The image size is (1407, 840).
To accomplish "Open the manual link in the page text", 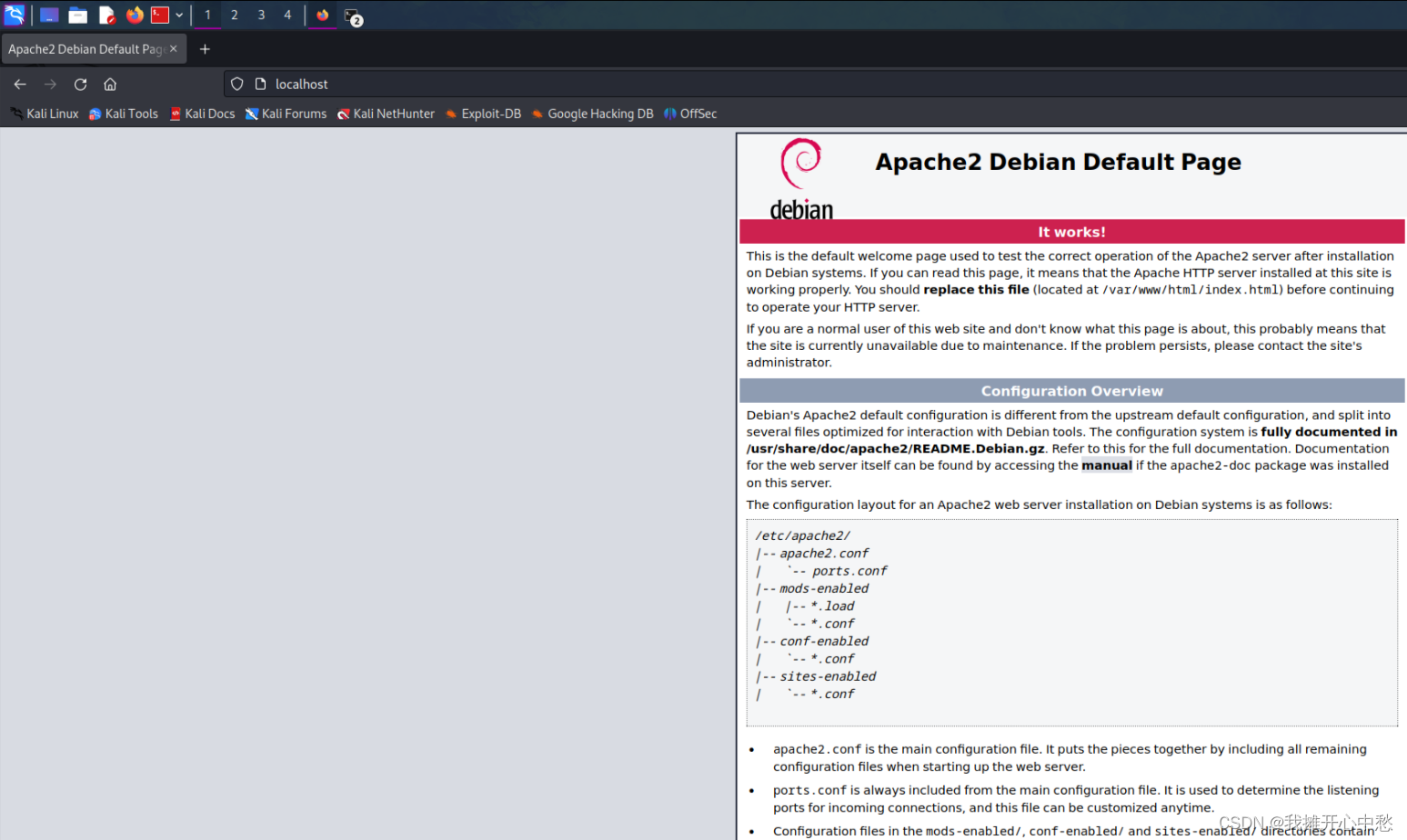I will pos(1106,465).
